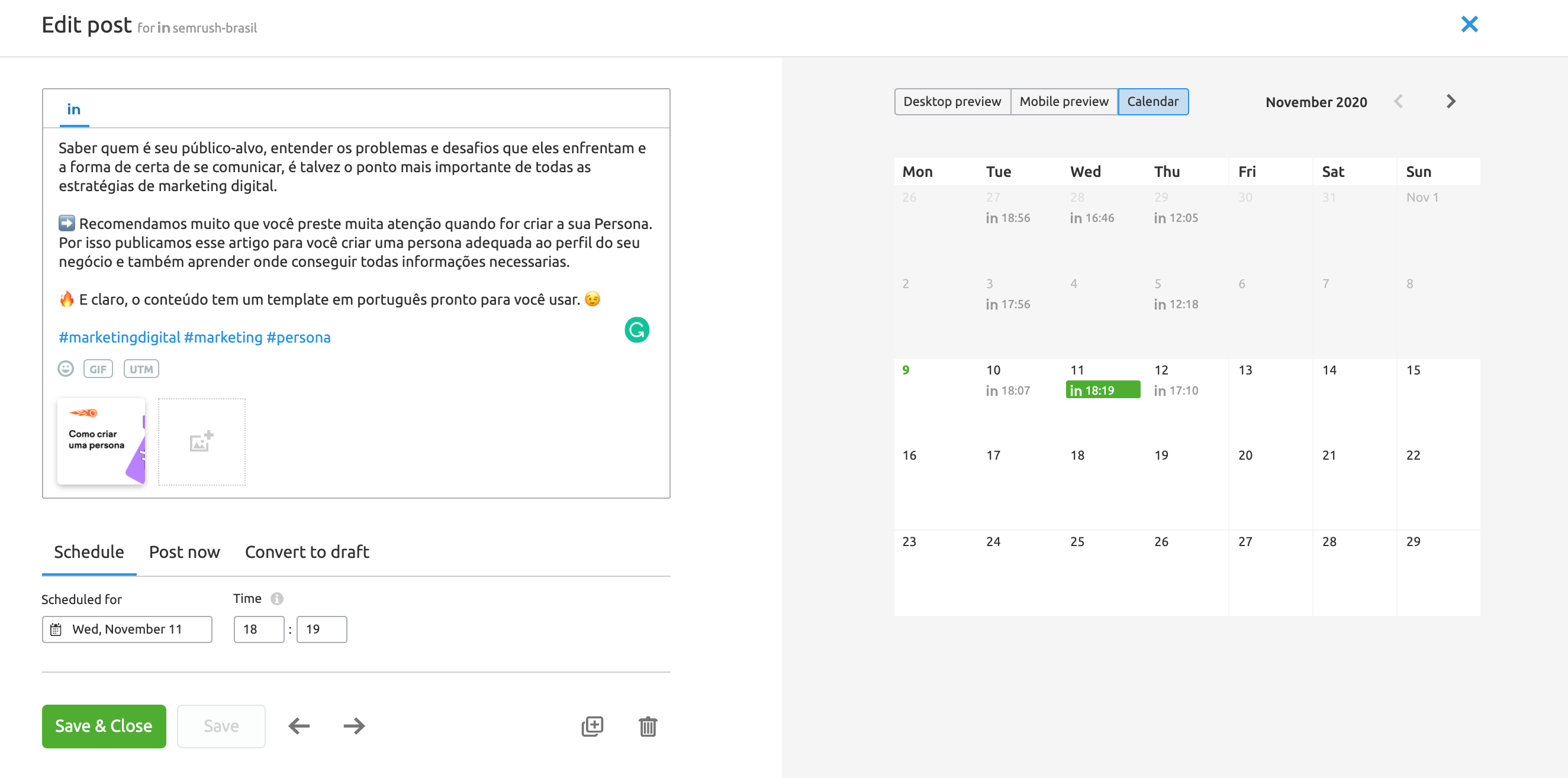Image resolution: width=1568 pixels, height=778 pixels.
Task: Go to next post with right arrow icon
Action: pos(353,726)
